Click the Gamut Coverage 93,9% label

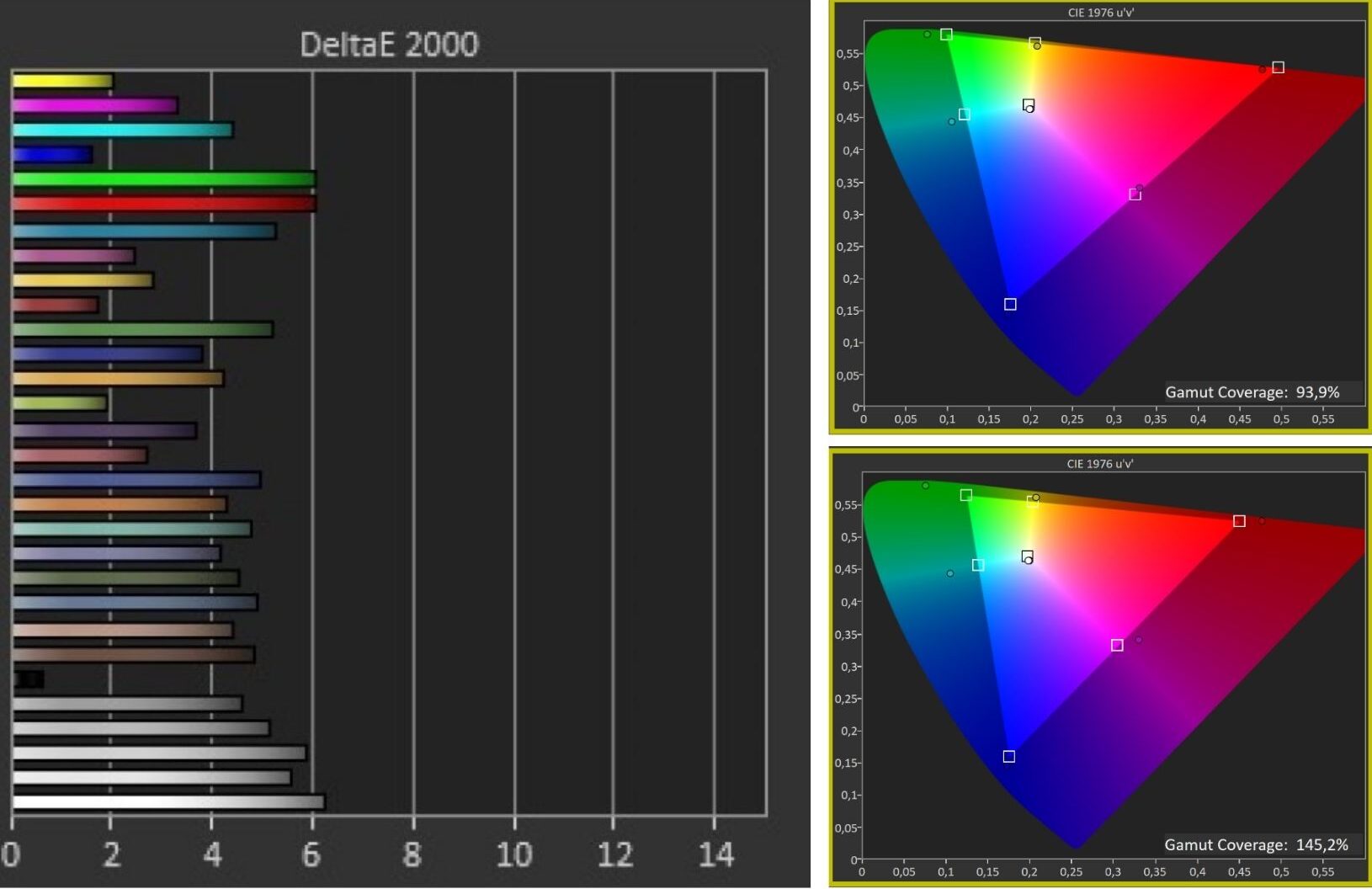1252,392
